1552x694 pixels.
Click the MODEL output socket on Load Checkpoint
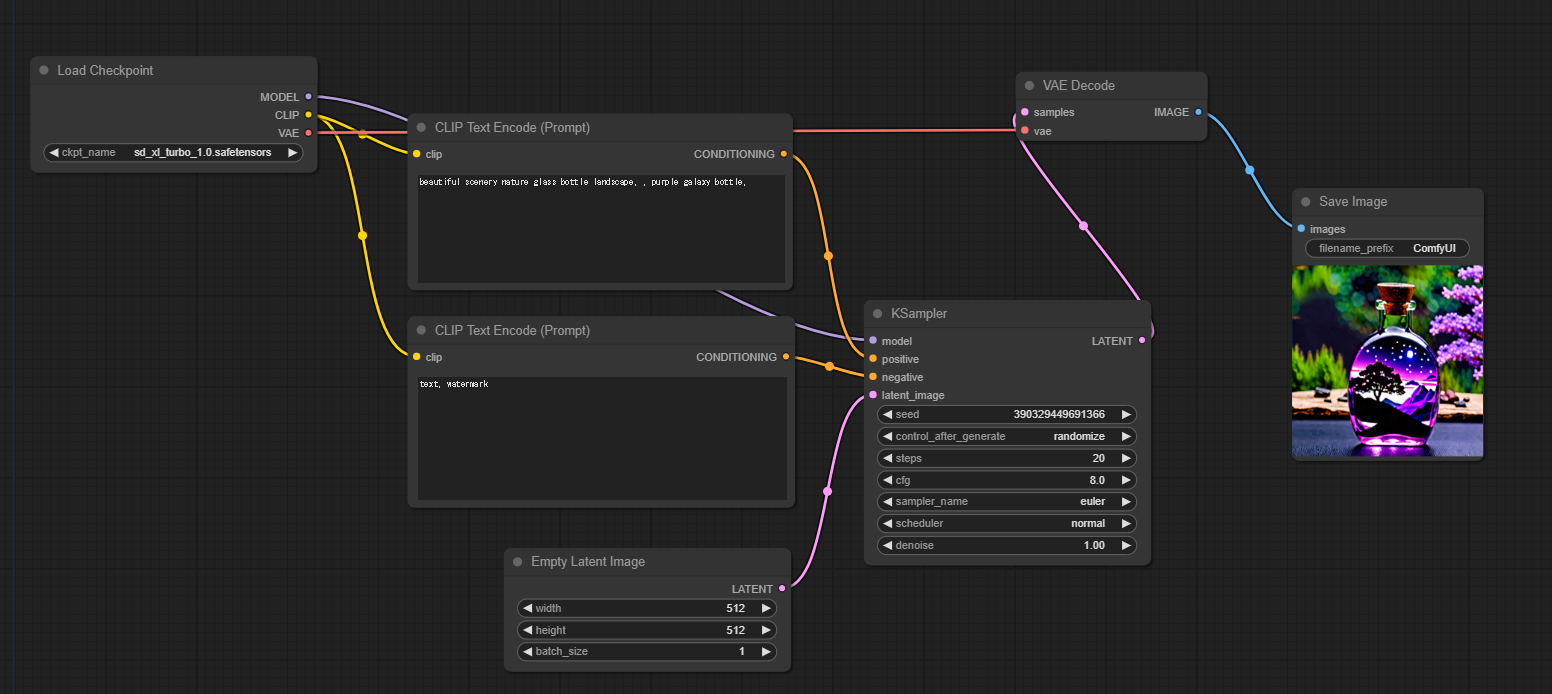click(308, 97)
